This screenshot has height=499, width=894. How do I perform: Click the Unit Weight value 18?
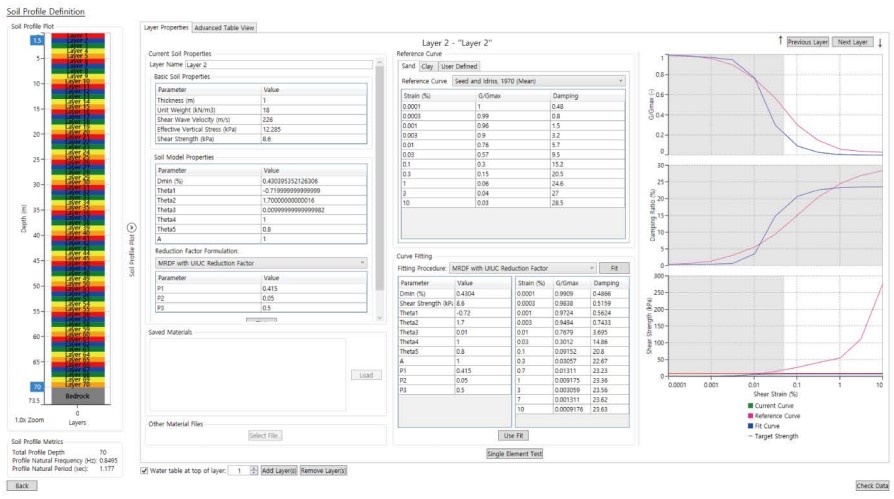click(314, 110)
